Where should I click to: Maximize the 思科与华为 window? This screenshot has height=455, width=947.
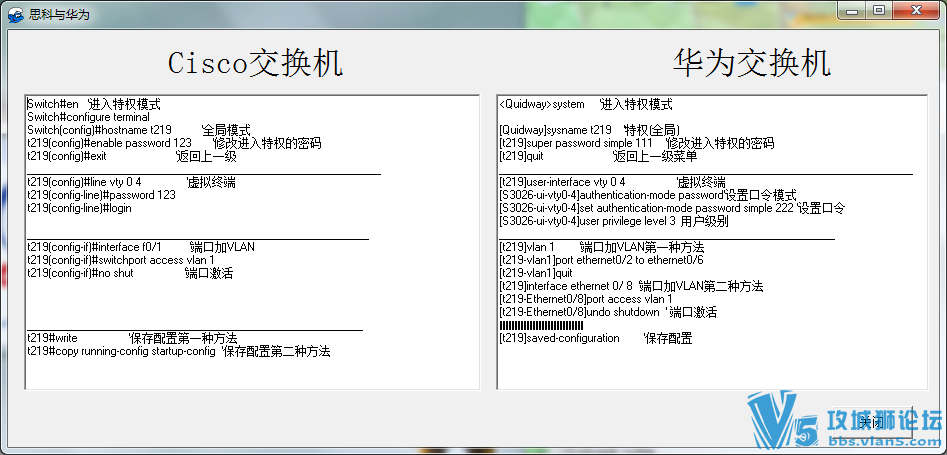pos(880,10)
